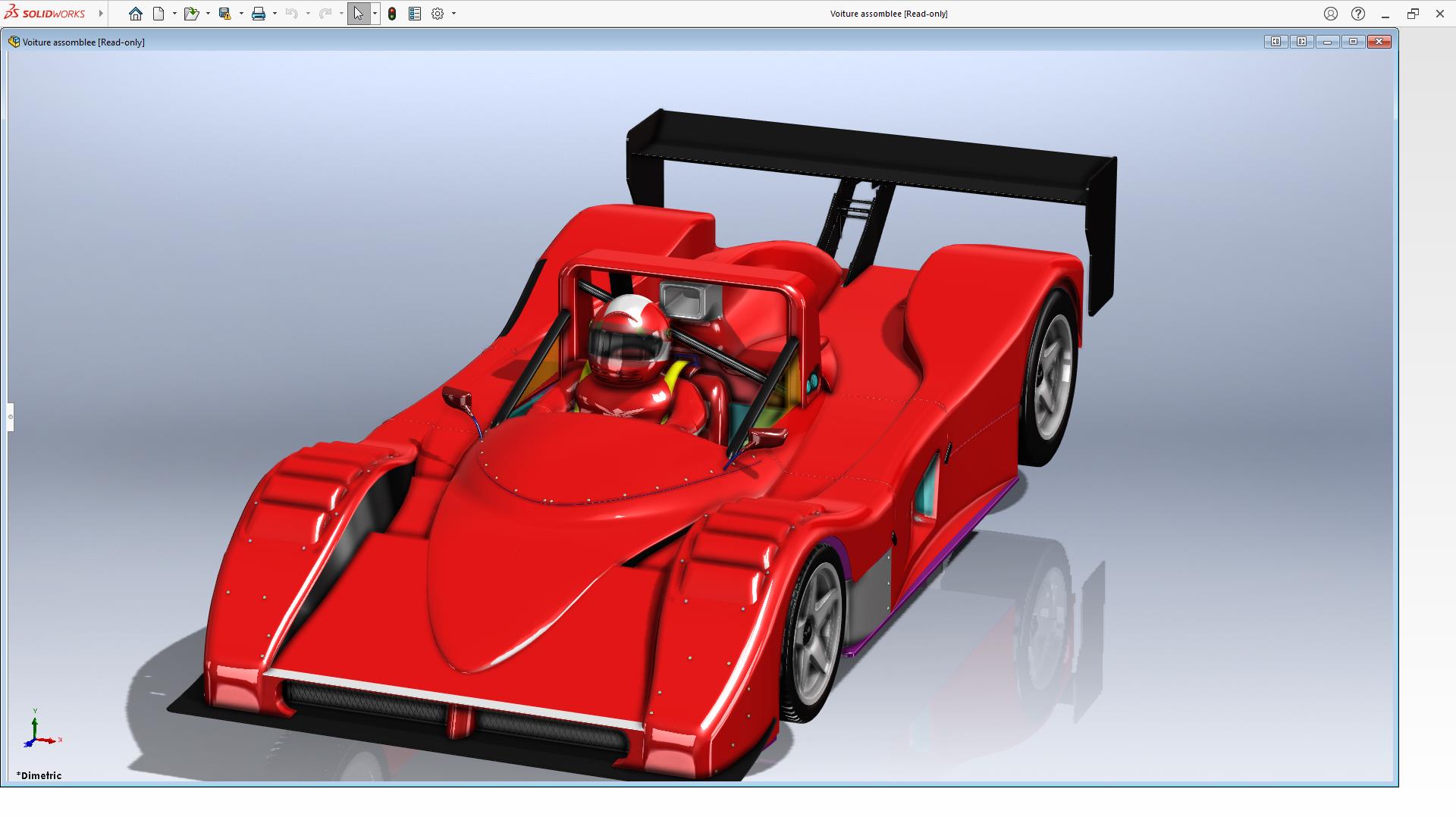
Task: Toggle the Select arrow tool
Action: tap(358, 14)
